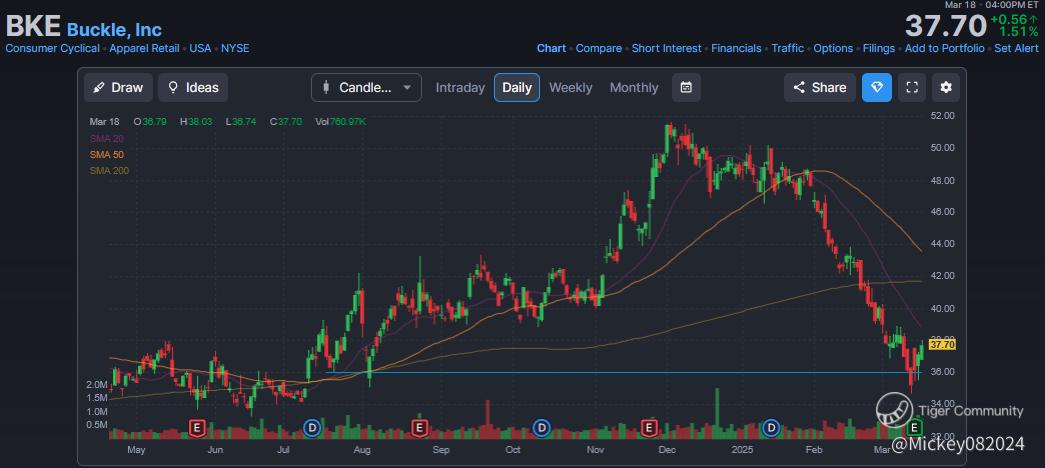This screenshot has width=1045, height=468.
Task: Click the 37.70 current price tag
Action: point(942,345)
